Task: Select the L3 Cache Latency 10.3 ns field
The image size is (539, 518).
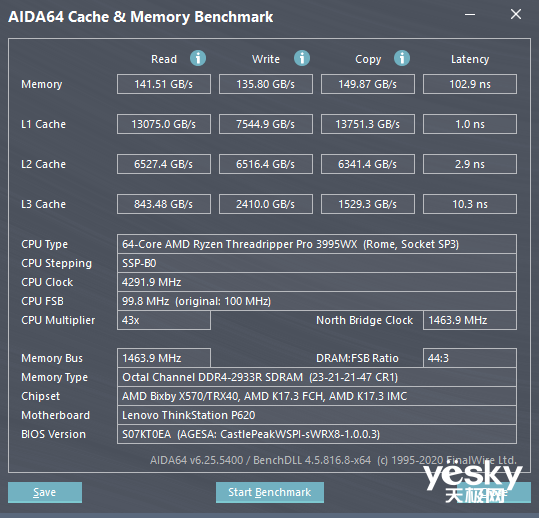Action: (470, 204)
